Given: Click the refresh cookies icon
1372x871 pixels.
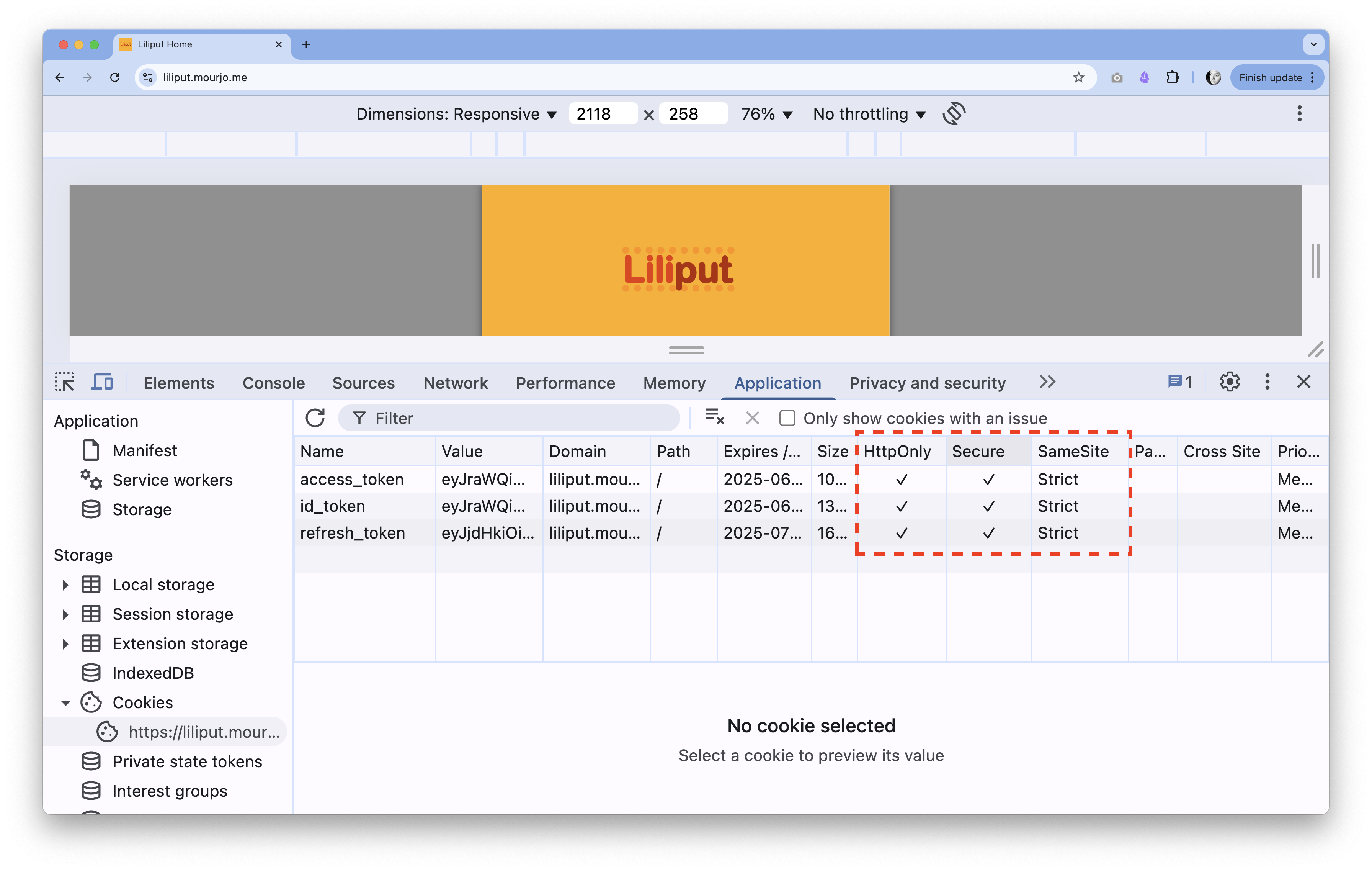Looking at the screenshot, I should click(315, 418).
